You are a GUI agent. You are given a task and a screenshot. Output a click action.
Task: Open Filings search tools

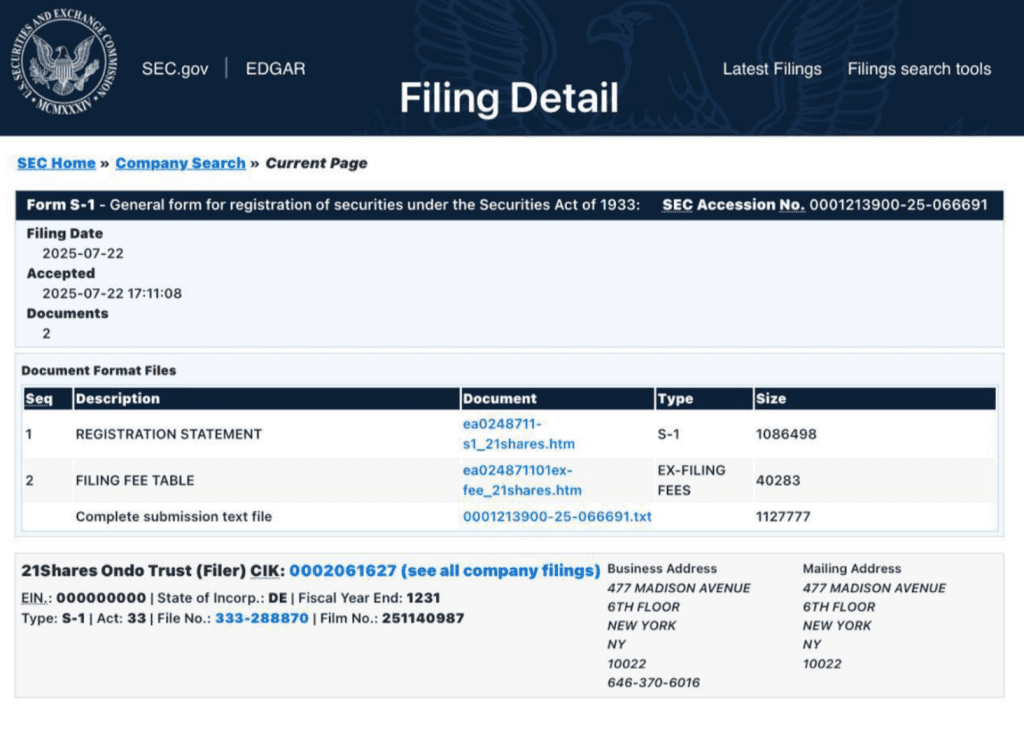(919, 69)
